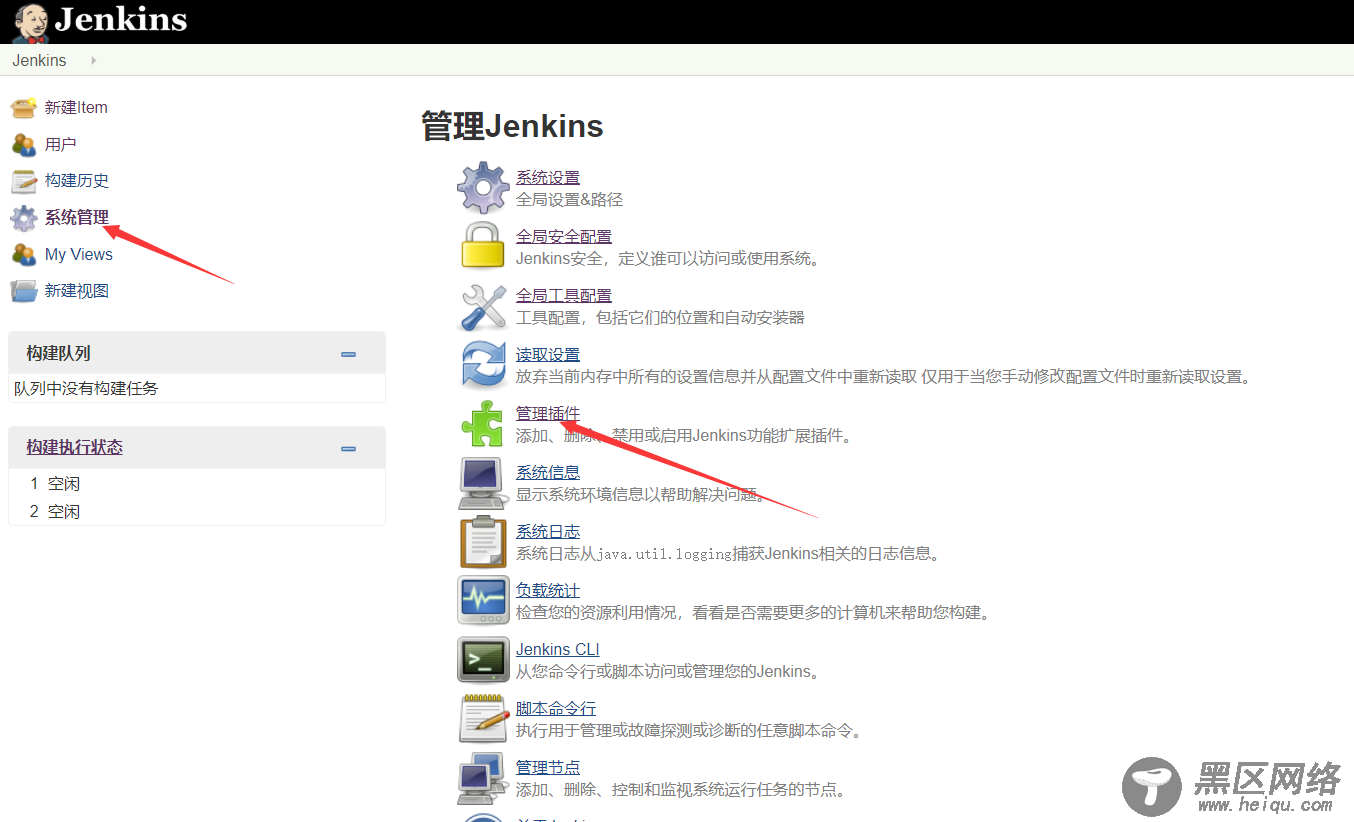The height and width of the screenshot is (822, 1354).
Task: Click the 全局安全配置 padlock icon
Action: coord(483,246)
